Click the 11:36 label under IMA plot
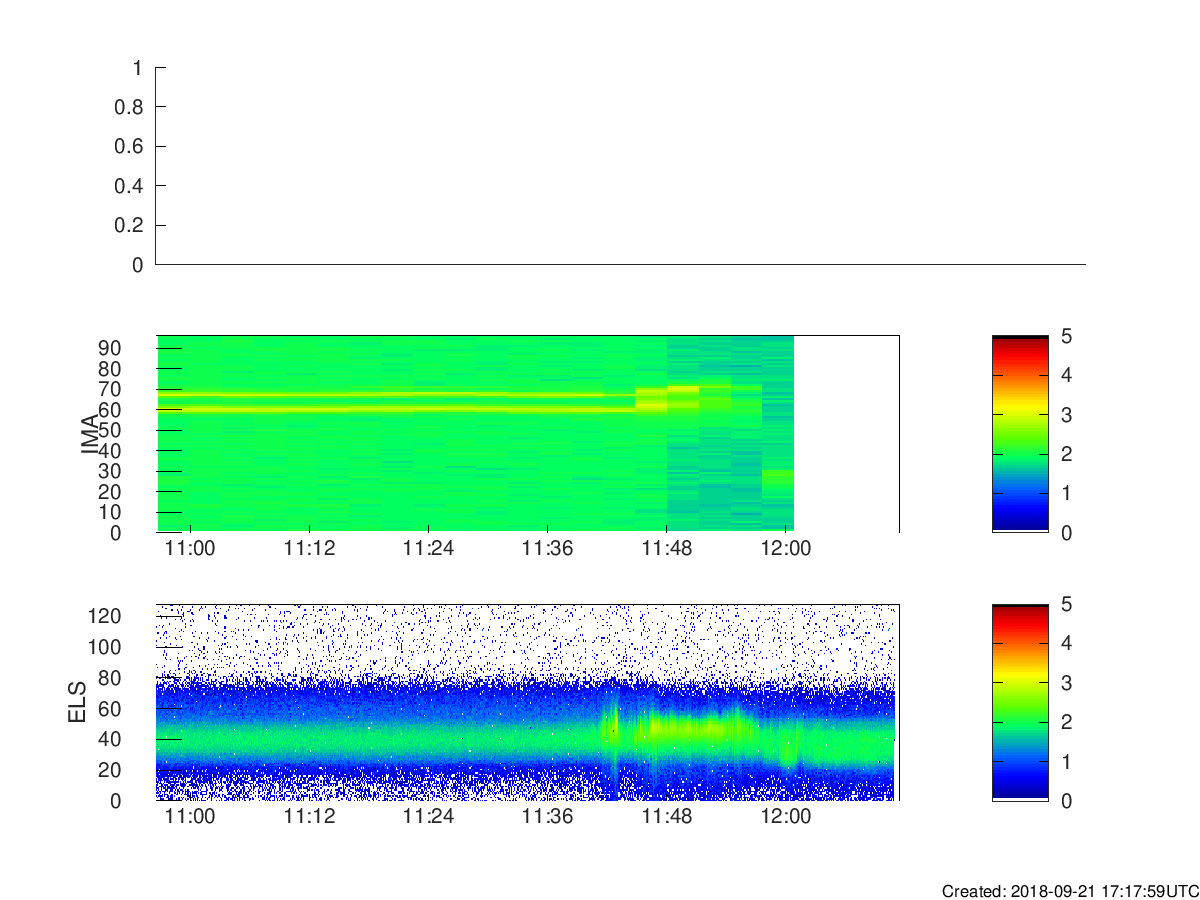 547,548
